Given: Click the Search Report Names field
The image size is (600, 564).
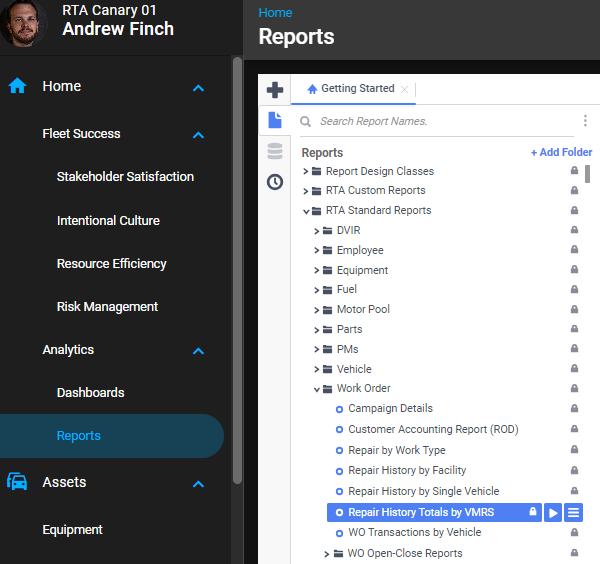Looking at the screenshot, I should (x=440, y=121).
